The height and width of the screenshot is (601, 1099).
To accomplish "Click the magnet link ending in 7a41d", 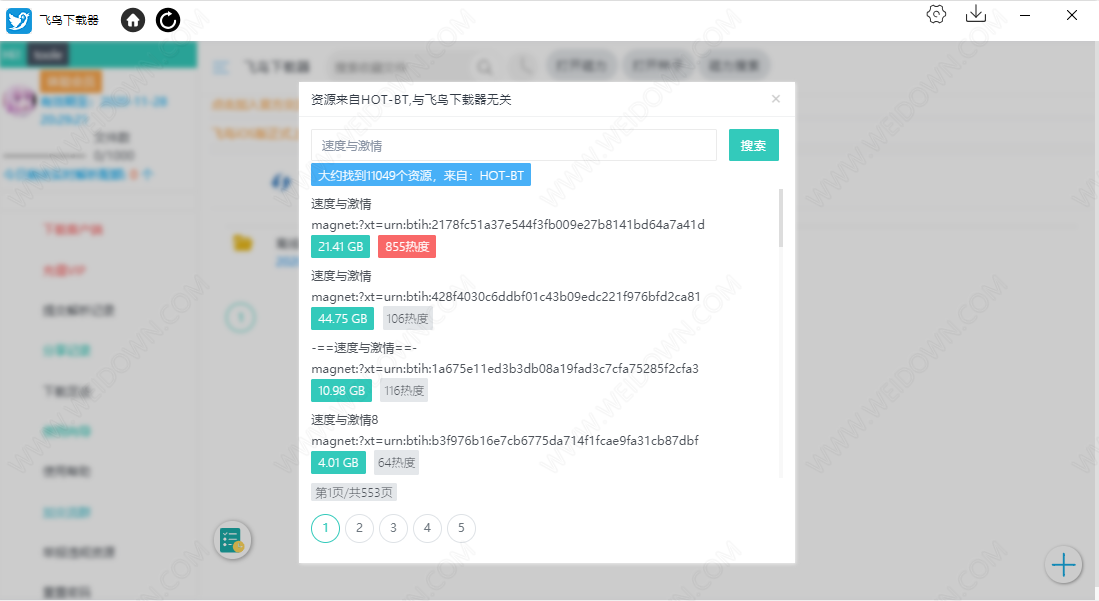I will [507, 224].
